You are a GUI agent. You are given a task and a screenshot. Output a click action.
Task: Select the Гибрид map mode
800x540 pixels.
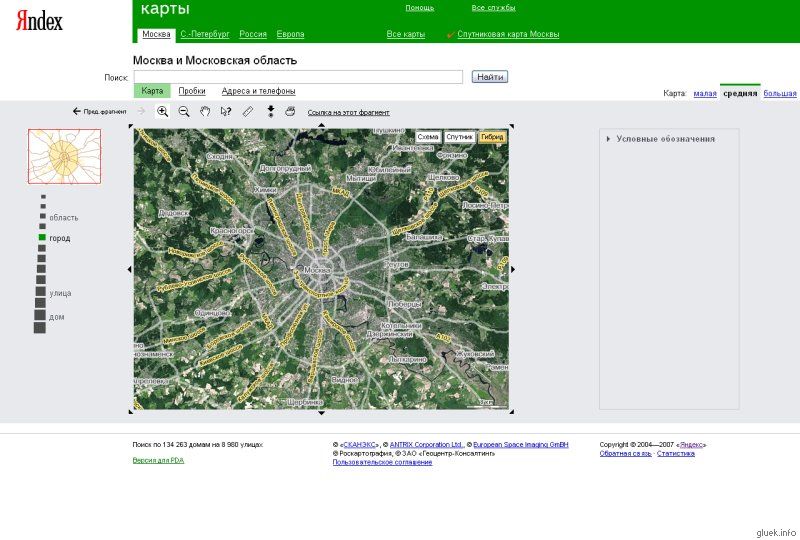tap(492, 136)
